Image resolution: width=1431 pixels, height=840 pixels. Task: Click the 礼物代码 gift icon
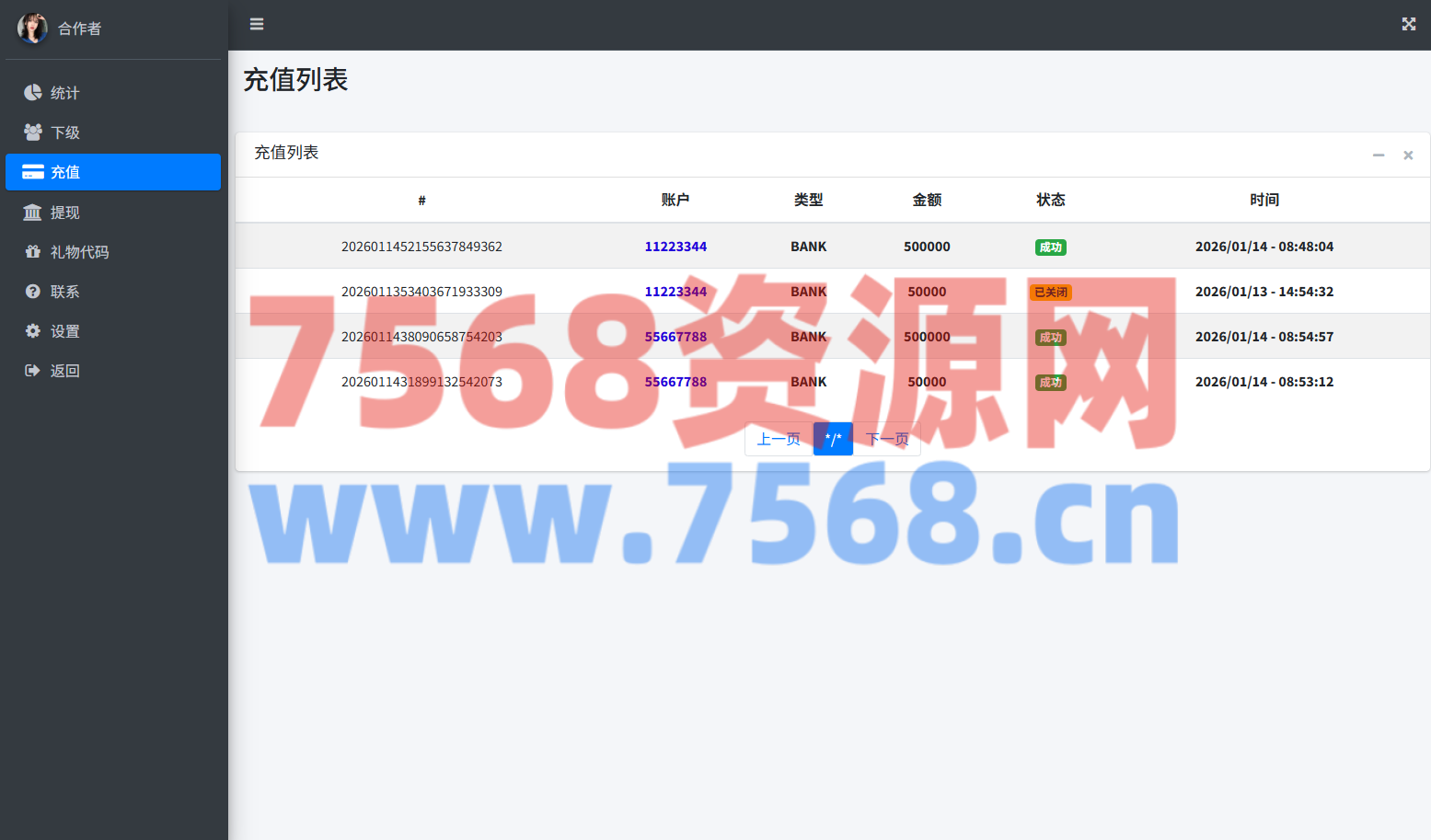(x=33, y=252)
